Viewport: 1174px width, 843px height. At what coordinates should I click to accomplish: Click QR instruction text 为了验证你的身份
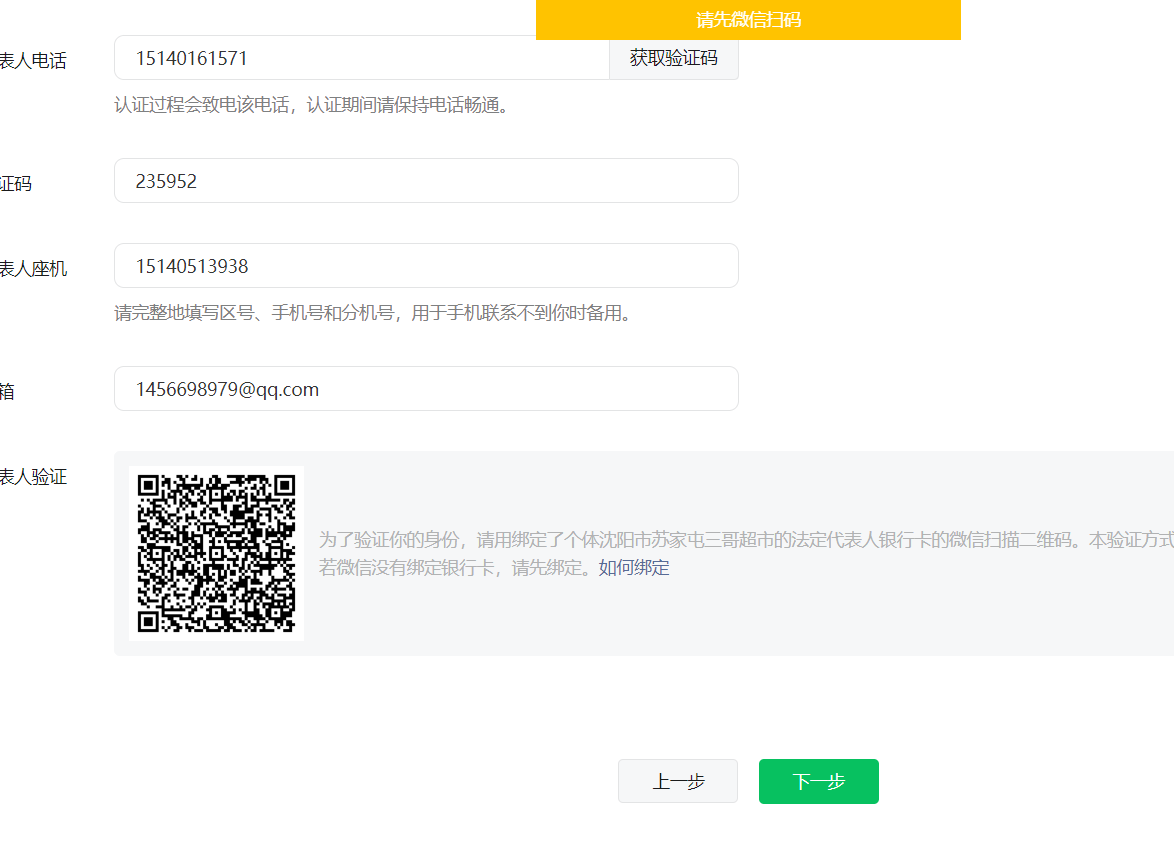point(389,540)
